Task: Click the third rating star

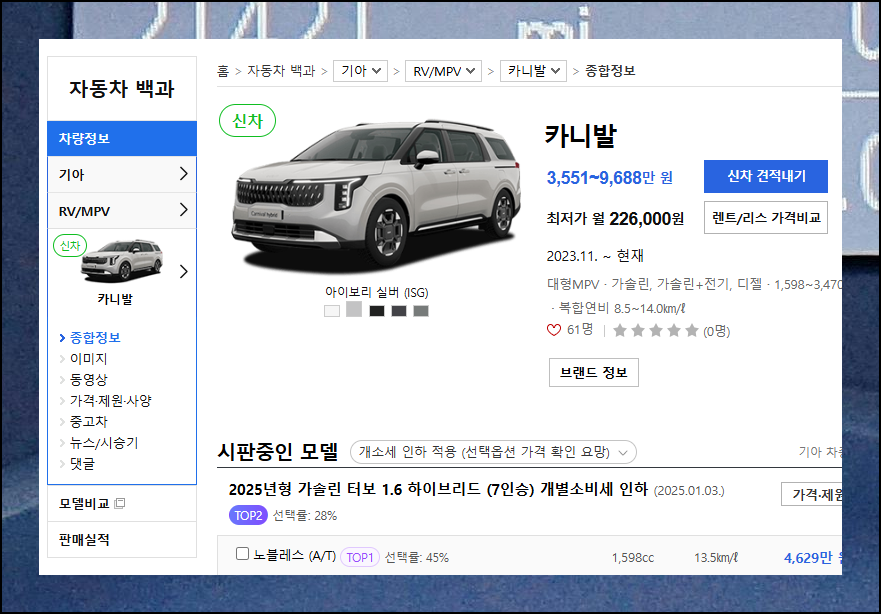Action: (656, 330)
